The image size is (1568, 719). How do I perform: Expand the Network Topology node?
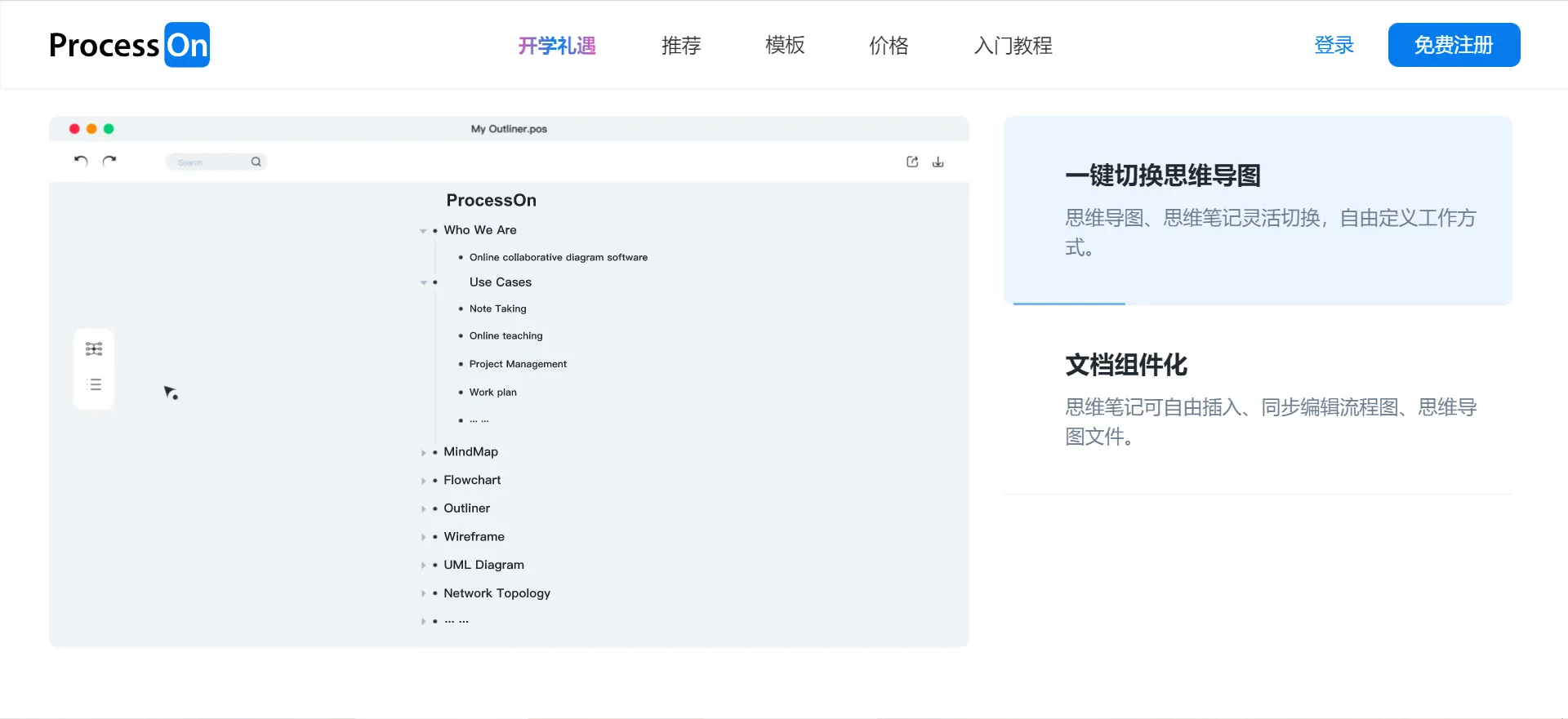point(423,593)
